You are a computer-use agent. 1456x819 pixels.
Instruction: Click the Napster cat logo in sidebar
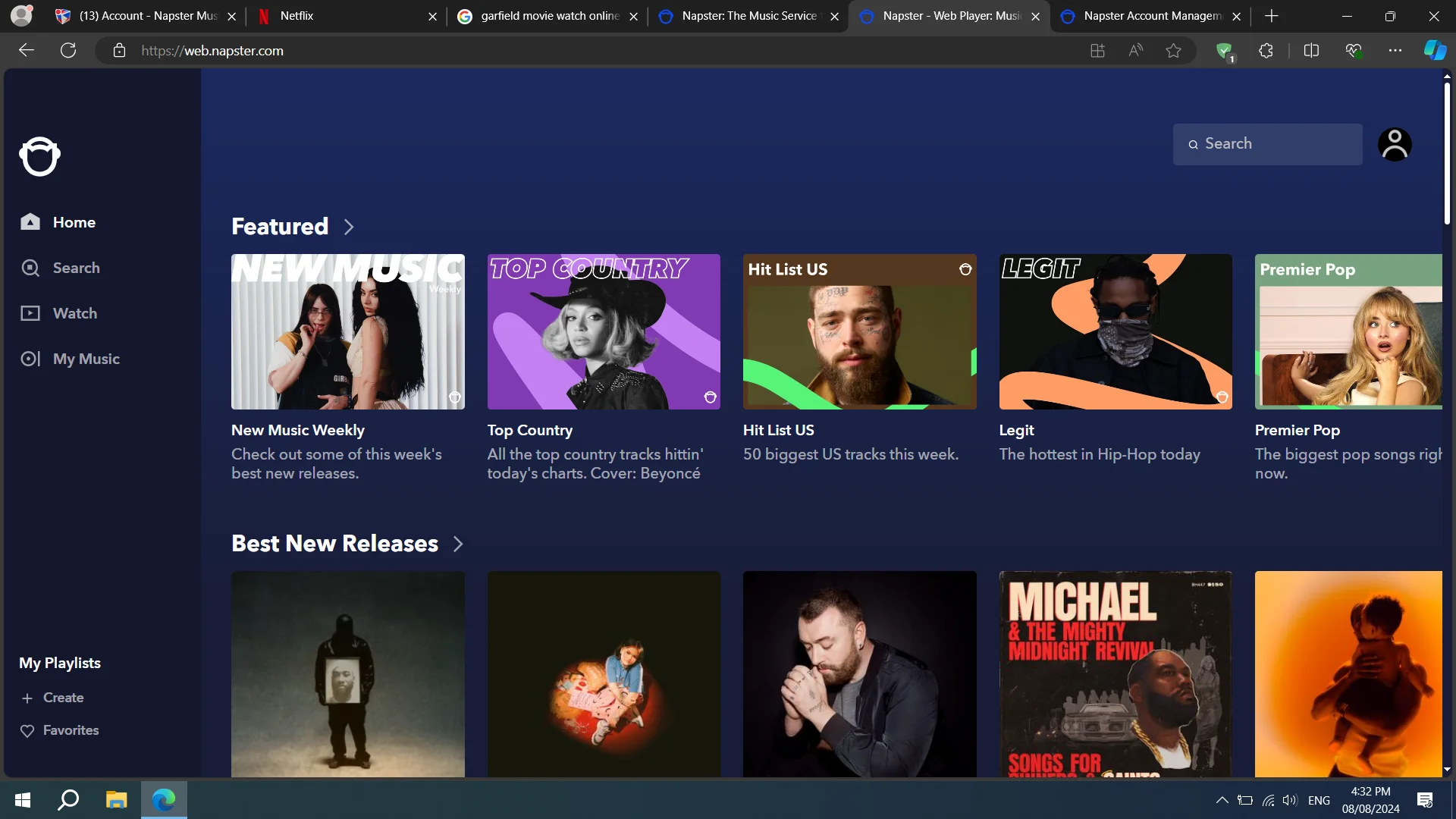39,156
